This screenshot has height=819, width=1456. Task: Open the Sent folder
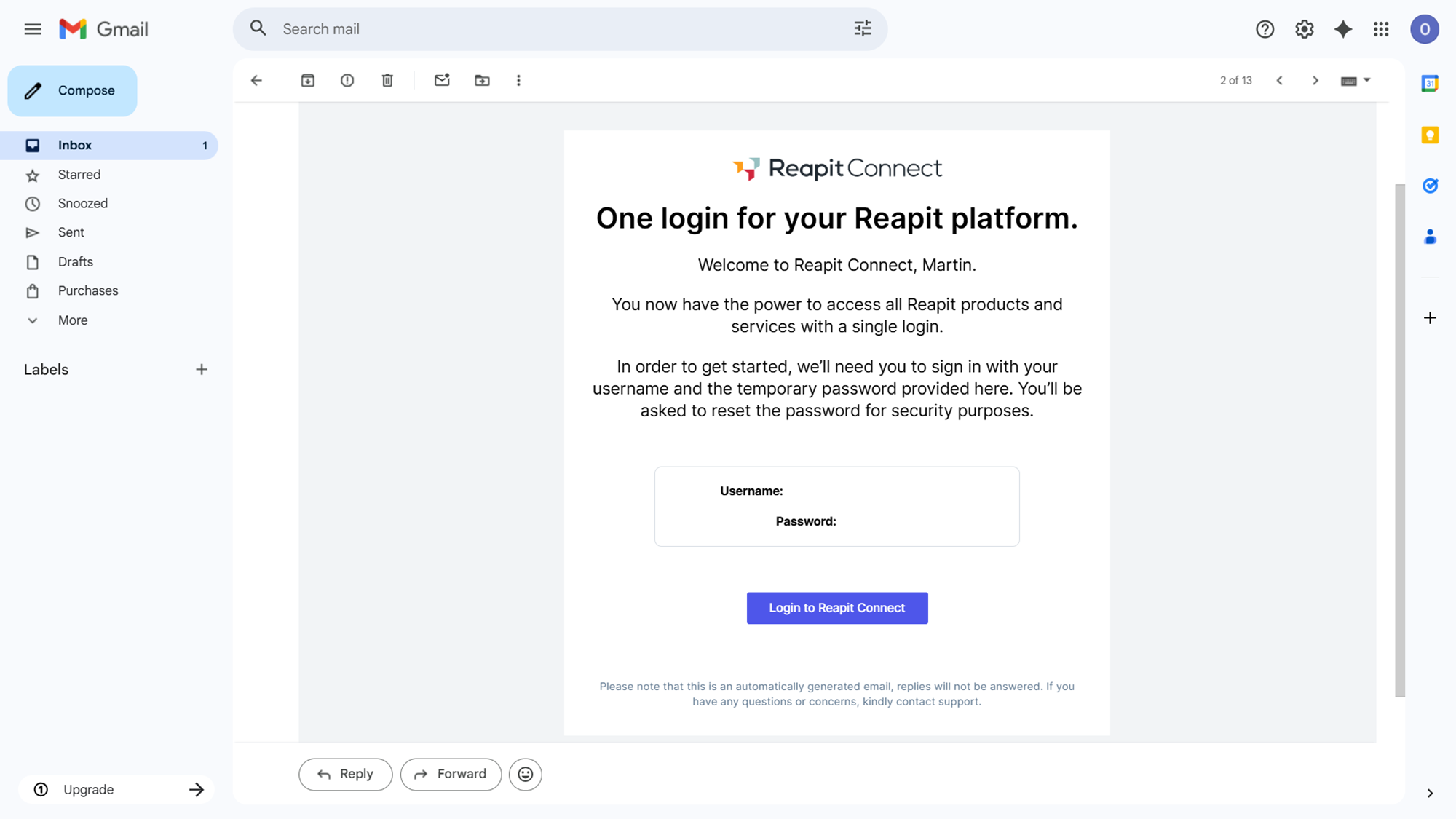(x=109, y=232)
